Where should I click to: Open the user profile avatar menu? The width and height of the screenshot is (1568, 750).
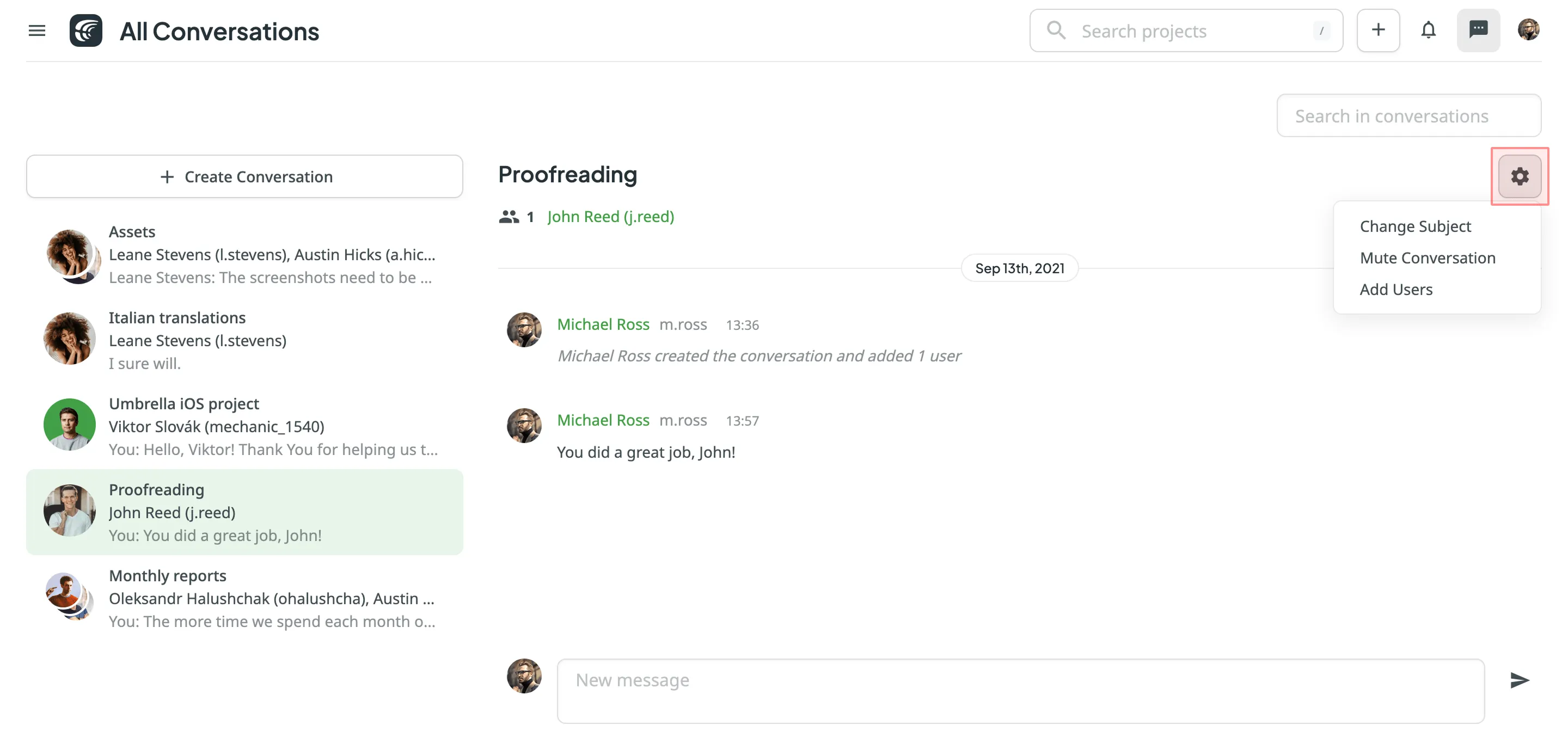tap(1528, 30)
